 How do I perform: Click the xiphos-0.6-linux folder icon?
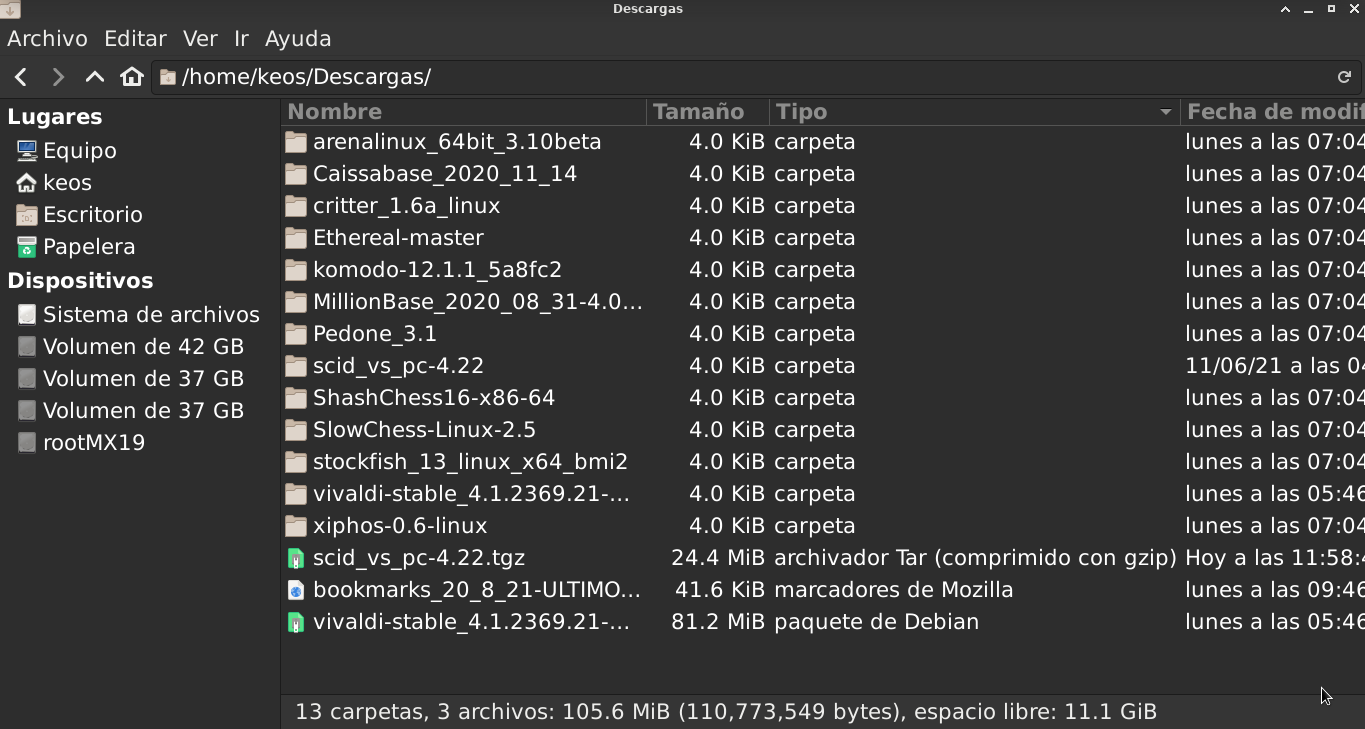(295, 526)
